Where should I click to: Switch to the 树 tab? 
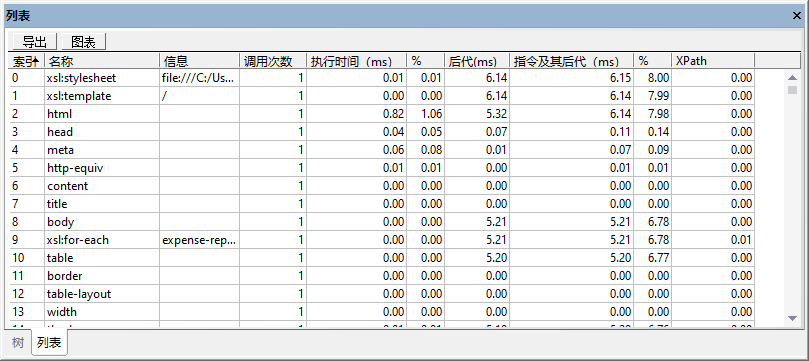(18, 343)
